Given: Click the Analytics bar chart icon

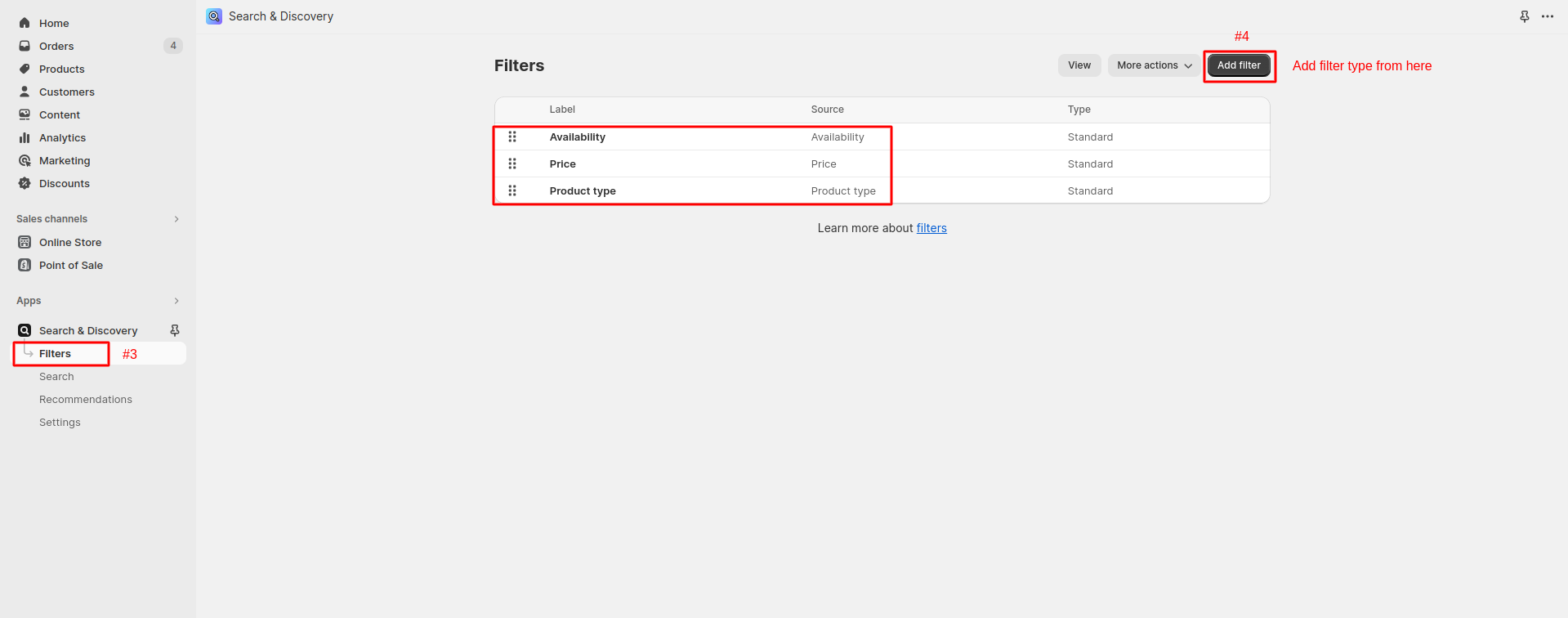Looking at the screenshot, I should (x=25, y=137).
